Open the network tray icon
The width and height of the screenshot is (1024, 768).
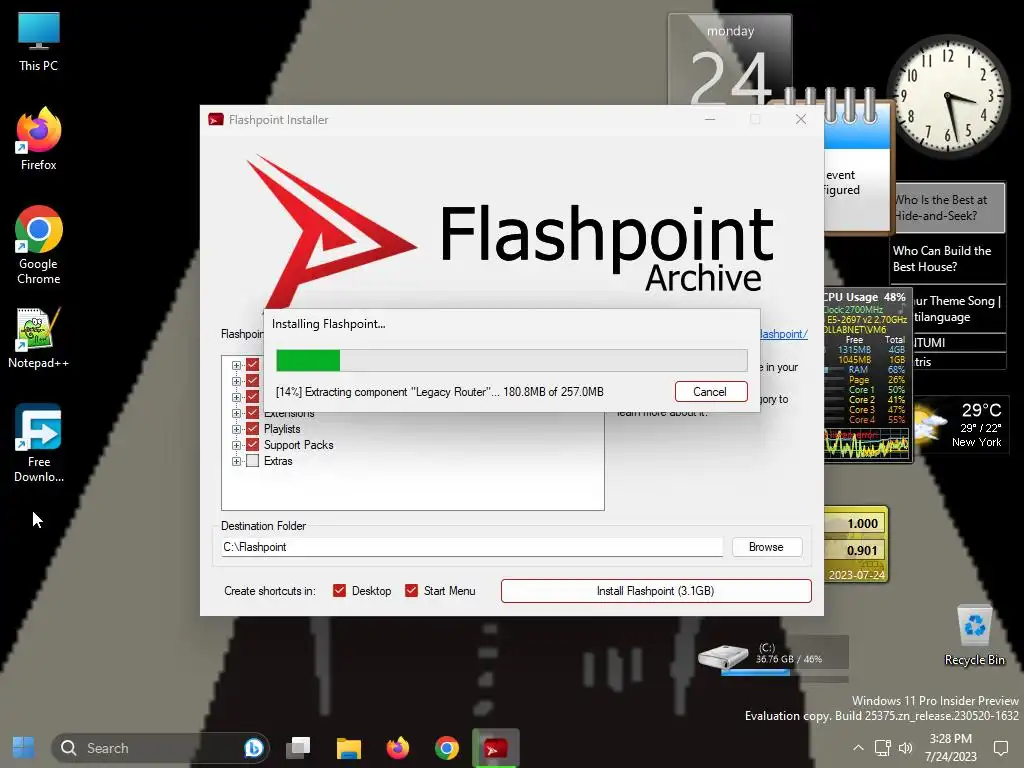tap(882, 748)
